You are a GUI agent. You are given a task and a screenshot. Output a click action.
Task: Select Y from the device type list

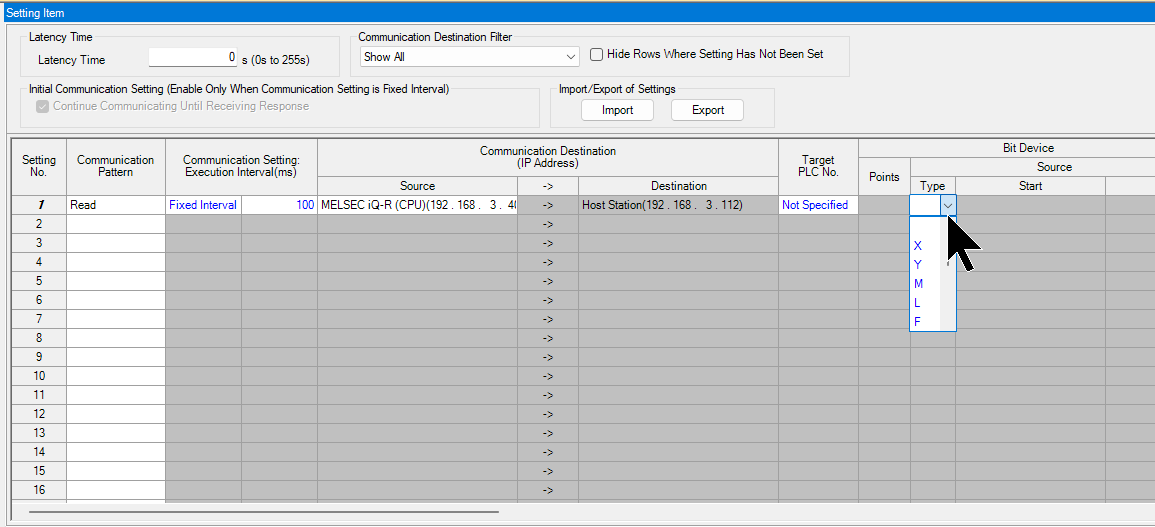click(x=925, y=265)
